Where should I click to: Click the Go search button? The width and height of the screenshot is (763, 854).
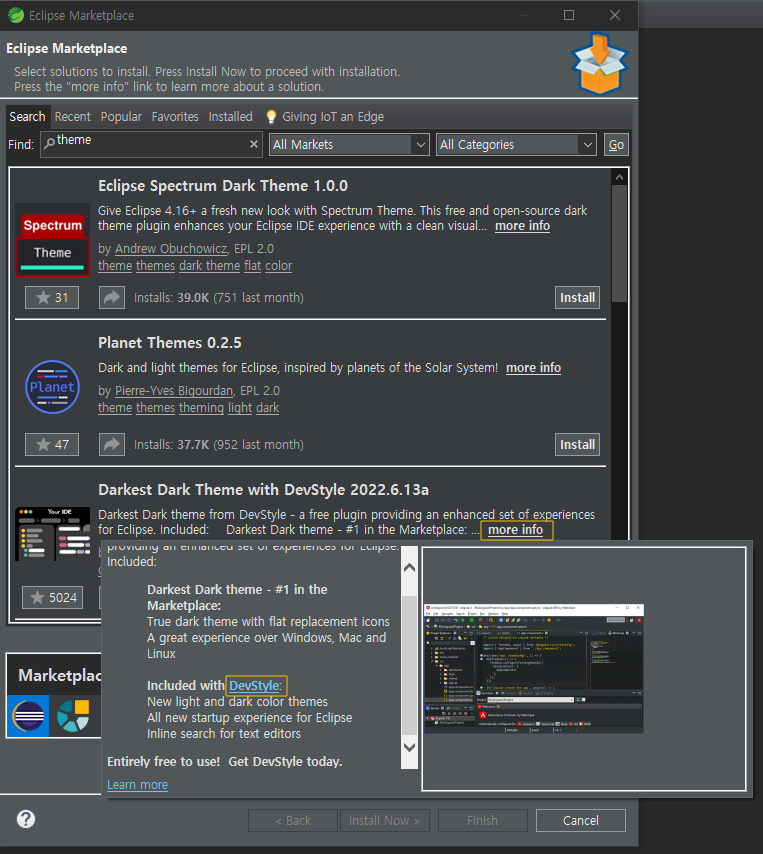[616, 144]
